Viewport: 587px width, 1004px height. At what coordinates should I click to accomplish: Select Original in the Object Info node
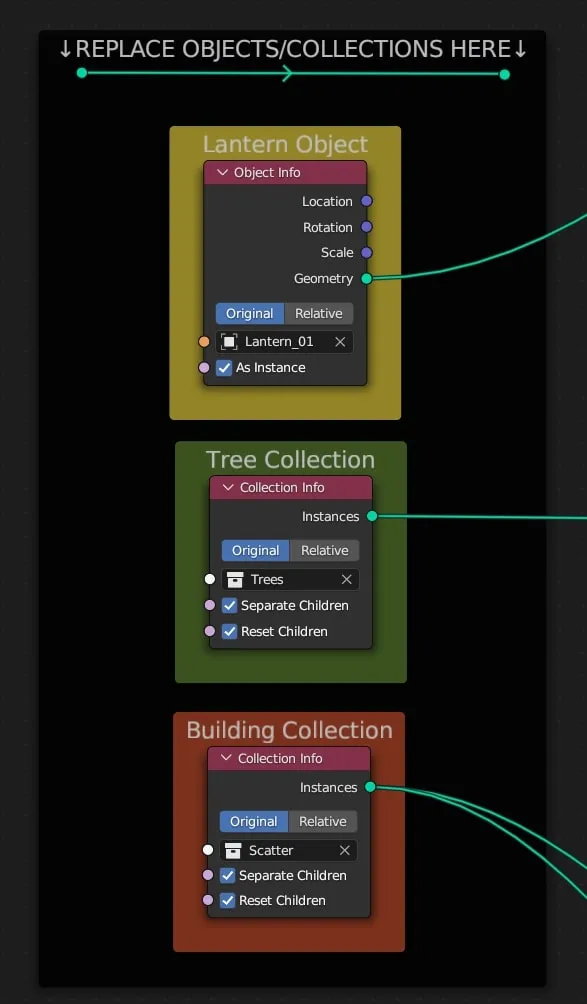(x=250, y=314)
